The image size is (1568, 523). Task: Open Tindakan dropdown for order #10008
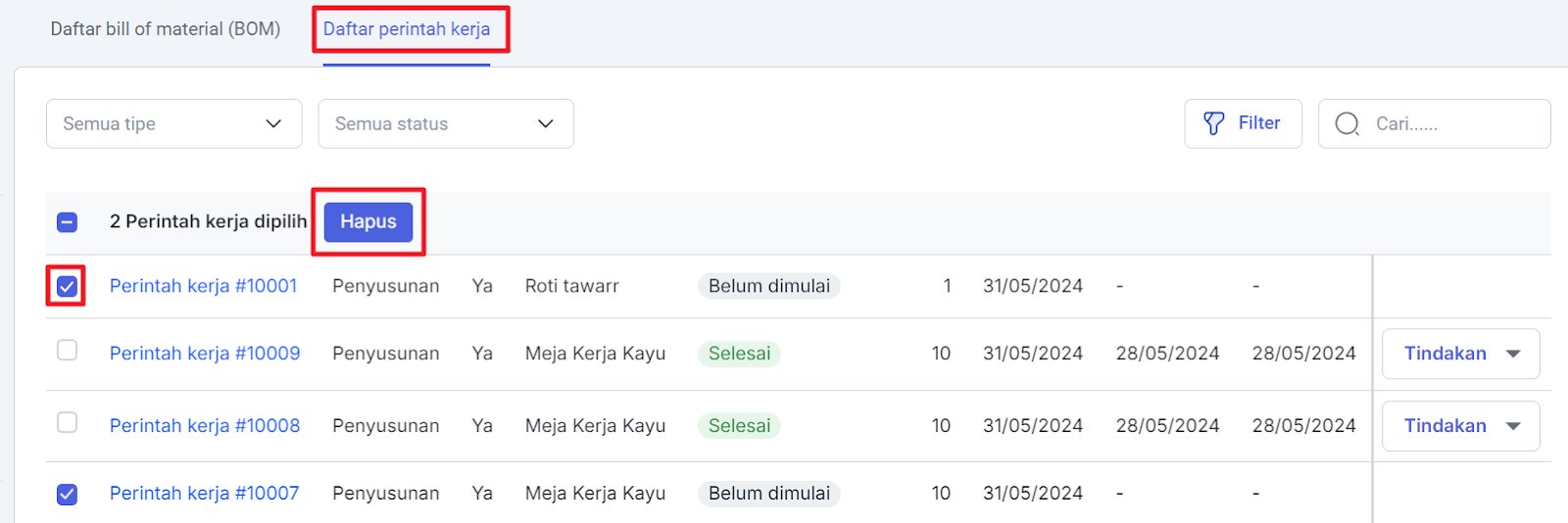point(1460,426)
